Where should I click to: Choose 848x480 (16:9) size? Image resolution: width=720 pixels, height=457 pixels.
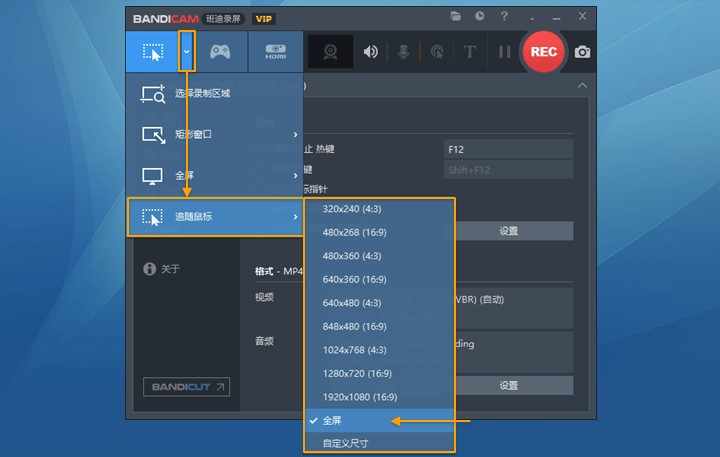379,327
